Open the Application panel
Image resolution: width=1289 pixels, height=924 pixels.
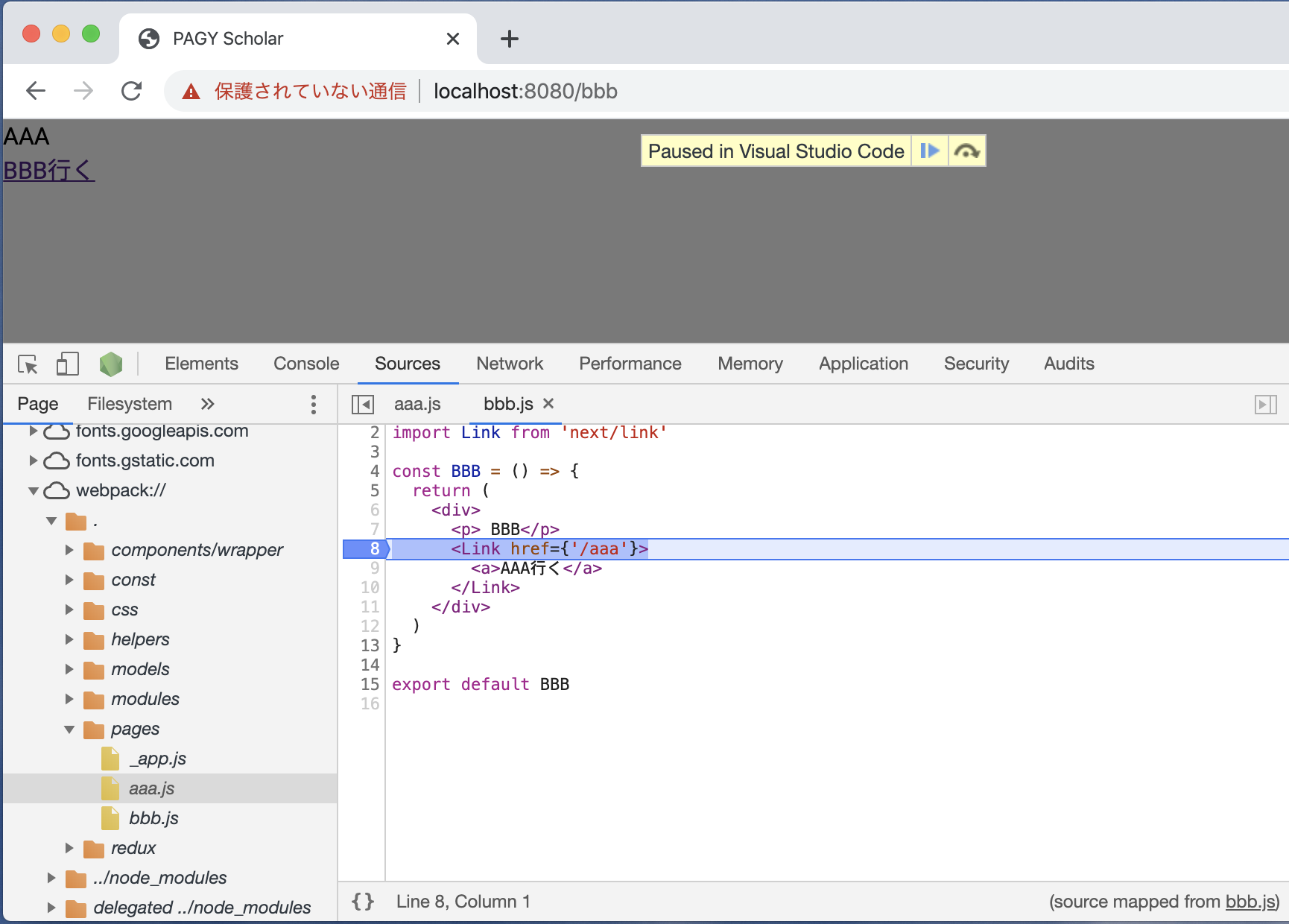[864, 364]
